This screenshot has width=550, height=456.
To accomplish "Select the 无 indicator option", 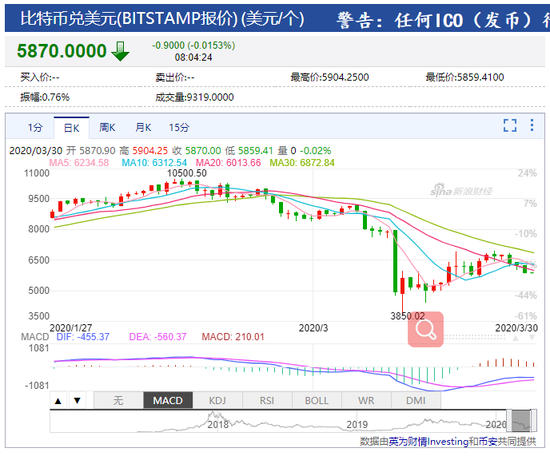I will (x=119, y=400).
